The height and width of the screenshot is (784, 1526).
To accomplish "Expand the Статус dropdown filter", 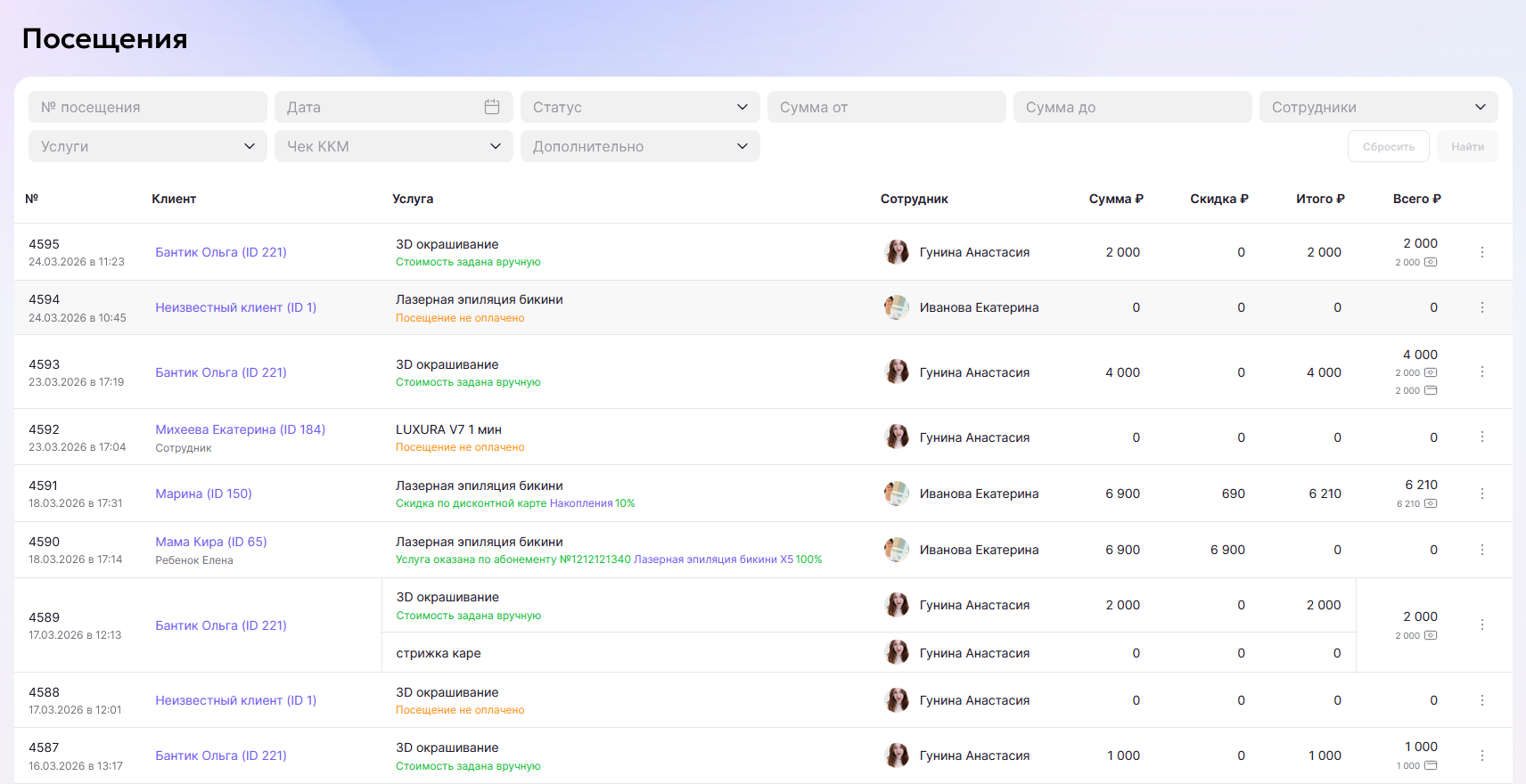I will [640, 107].
